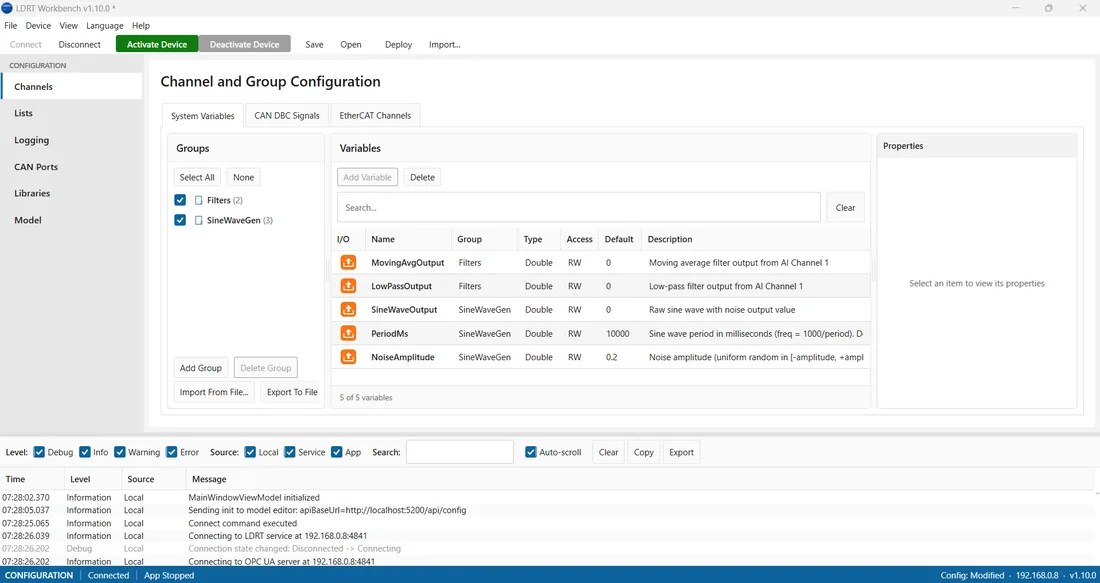This screenshot has width=1100, height=583.
Task: Open the Help menu
Action: click(x=141, y=25)
